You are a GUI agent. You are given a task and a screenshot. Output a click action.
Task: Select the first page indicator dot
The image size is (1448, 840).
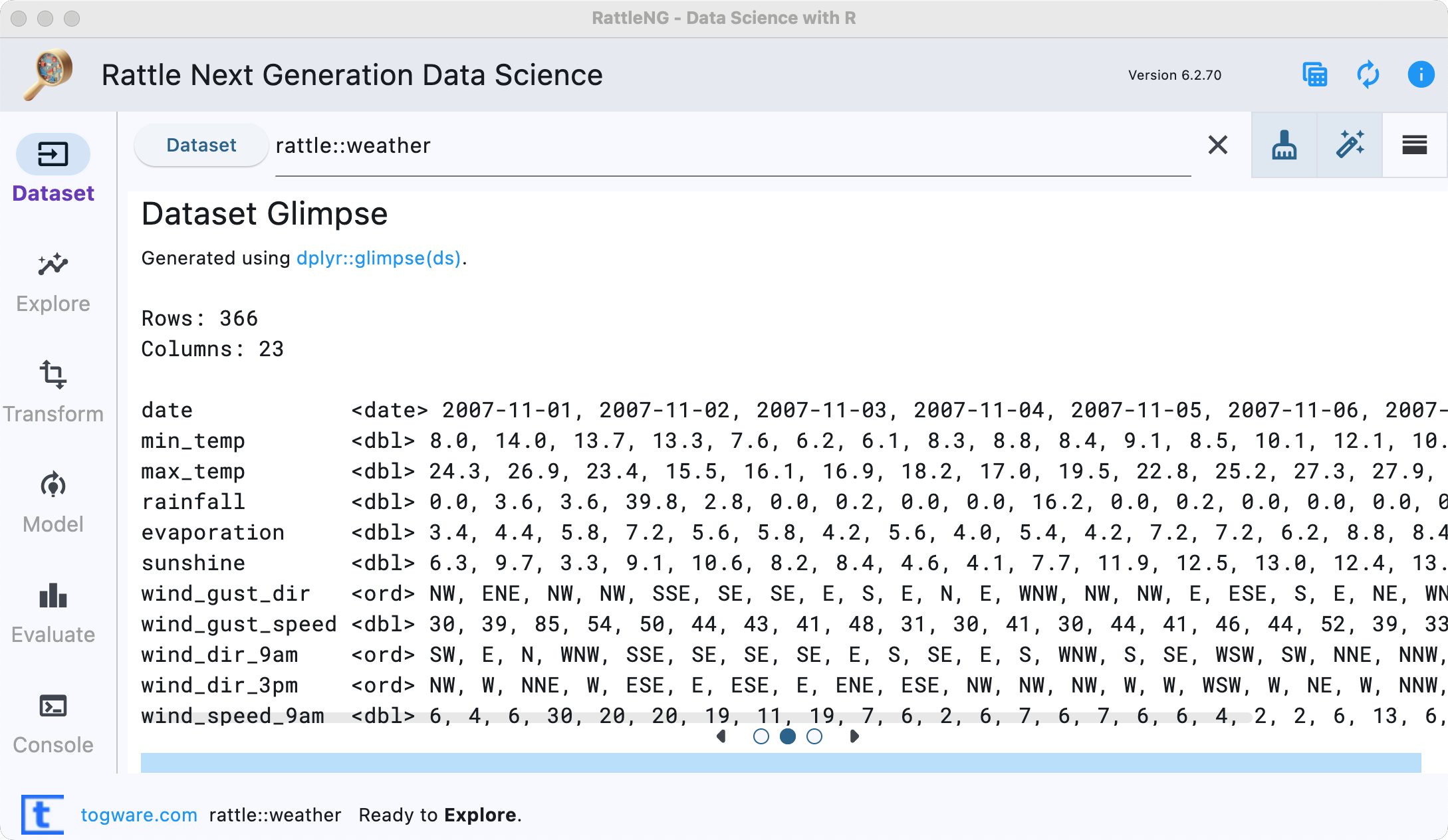pos(761,736)
